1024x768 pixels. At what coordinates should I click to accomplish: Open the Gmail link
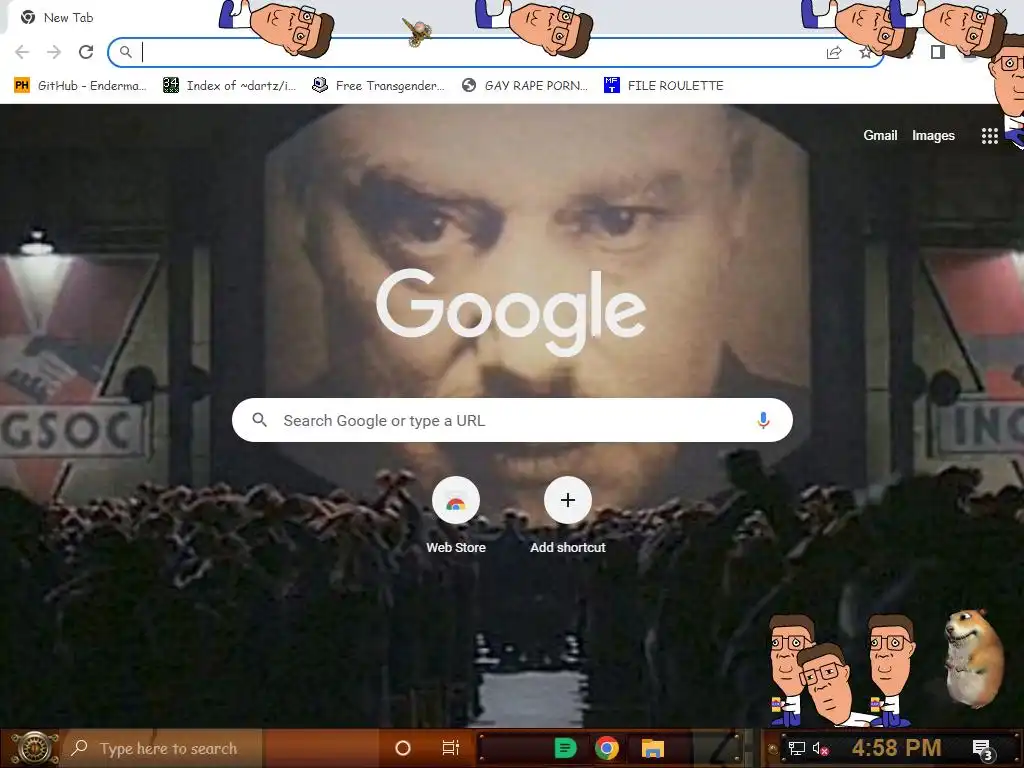[x=880, y=136]
